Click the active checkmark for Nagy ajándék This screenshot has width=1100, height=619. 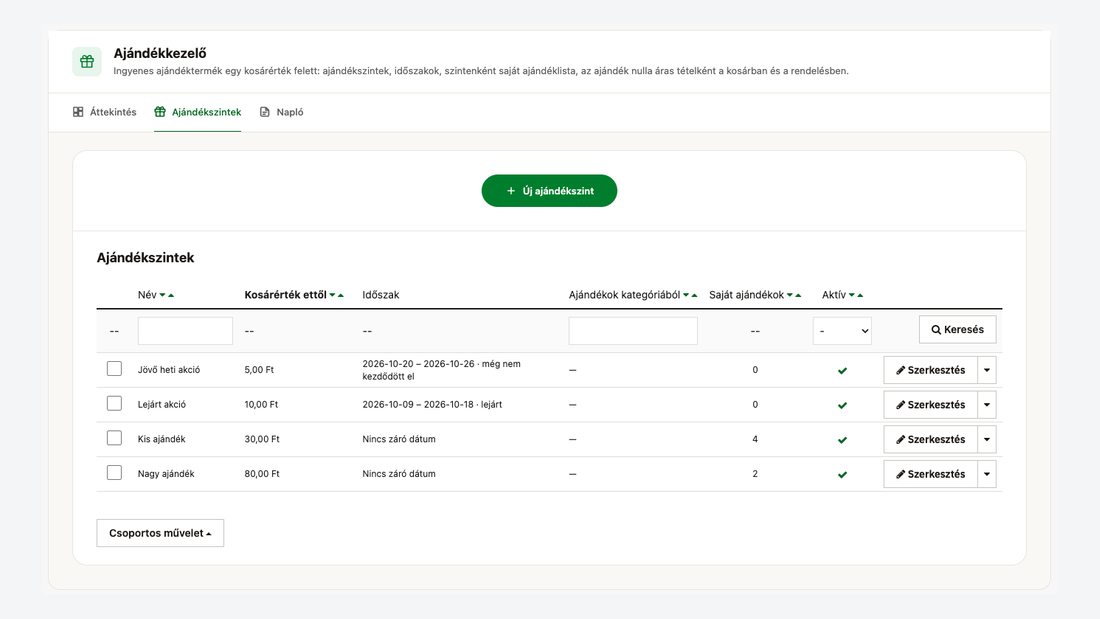[x=843, y=474]
